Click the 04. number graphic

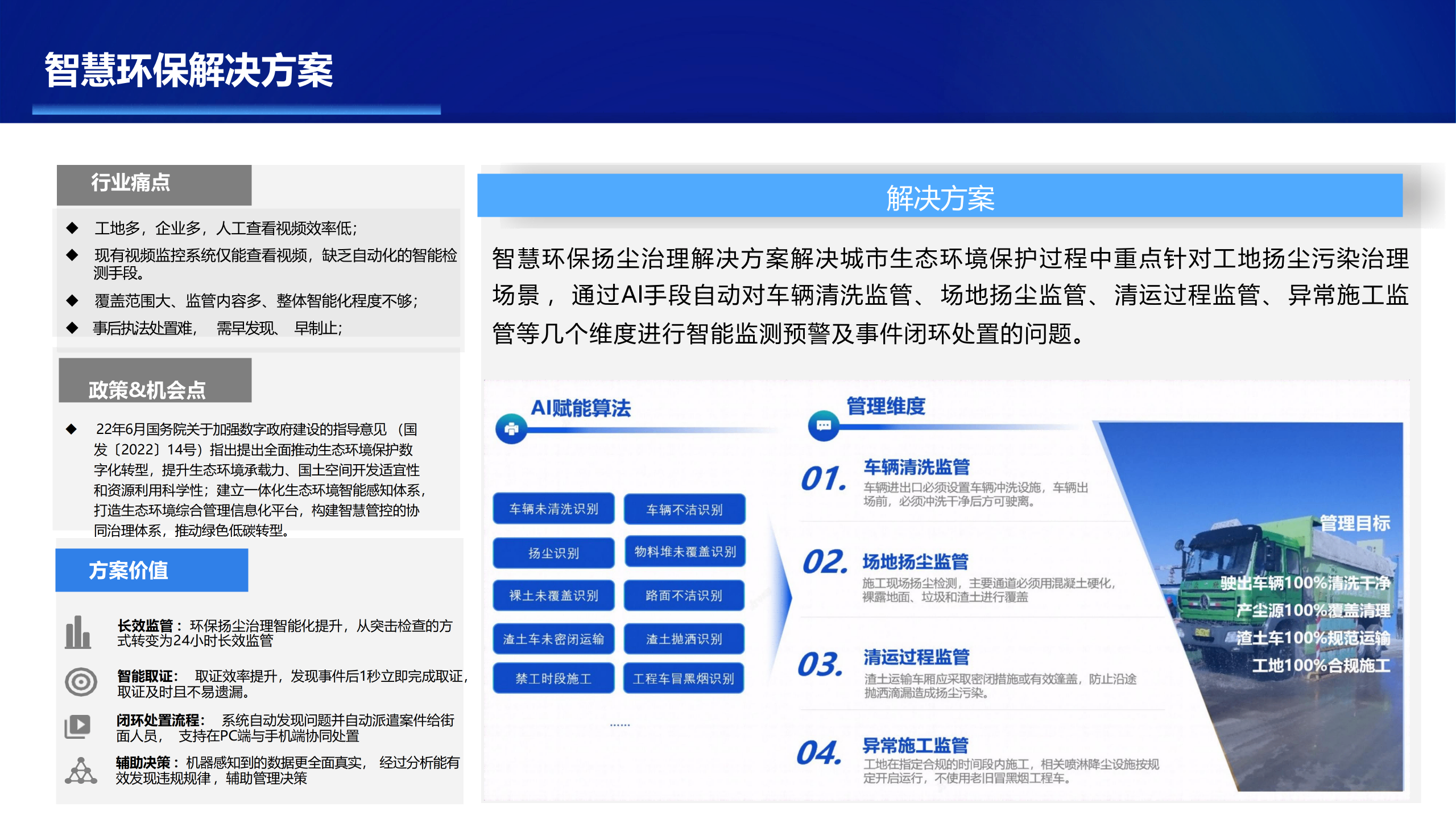click(819, 753)
